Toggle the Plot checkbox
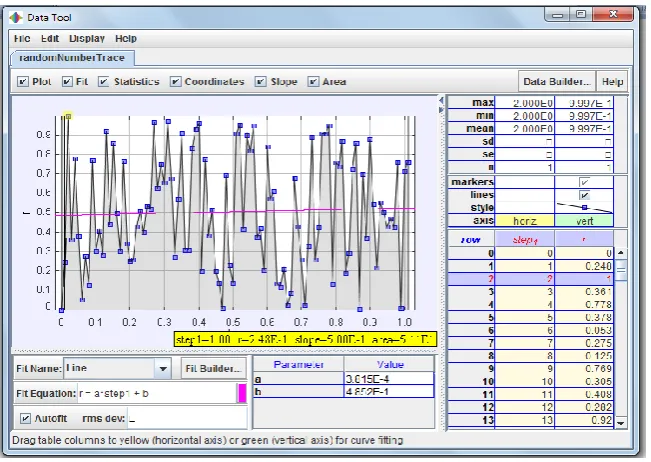The width and height of the screenshot is (651, 462). (x=23, y=82)
